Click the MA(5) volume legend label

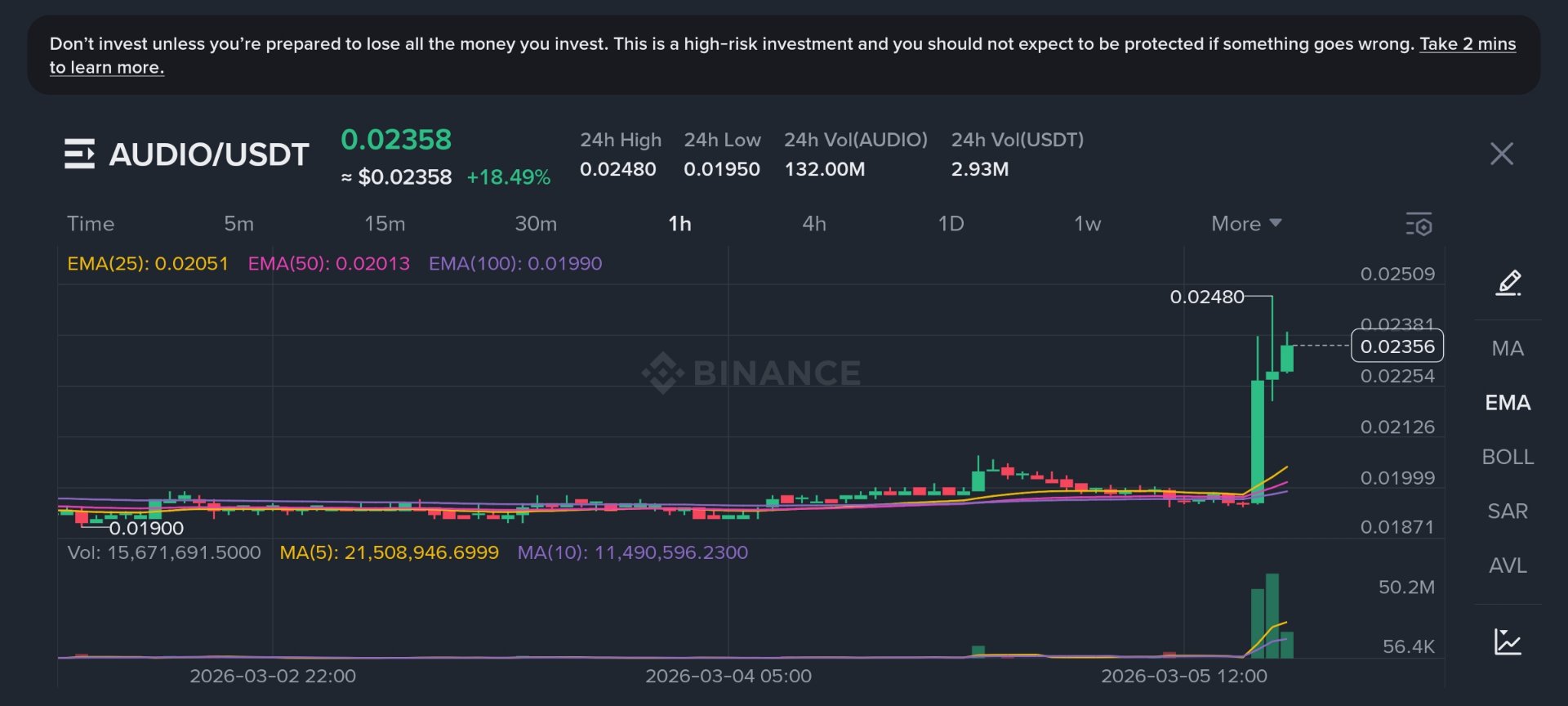(390, 552)
